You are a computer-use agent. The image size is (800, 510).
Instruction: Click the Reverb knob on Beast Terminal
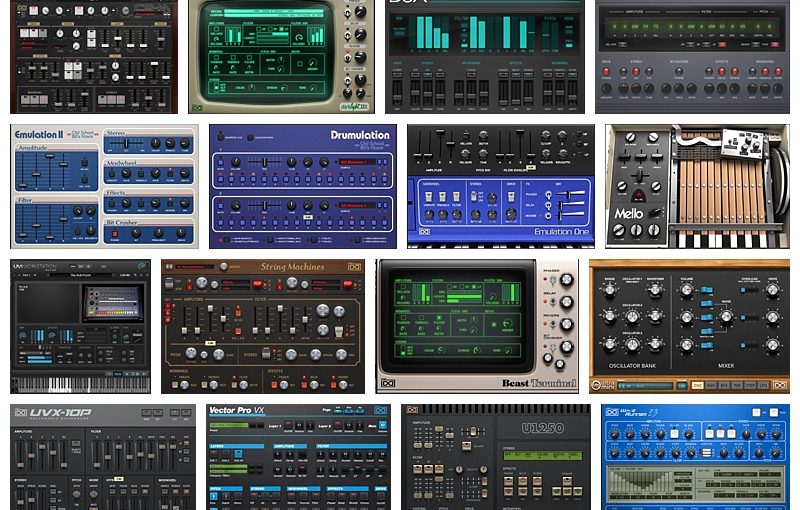(x=566, y=324)
